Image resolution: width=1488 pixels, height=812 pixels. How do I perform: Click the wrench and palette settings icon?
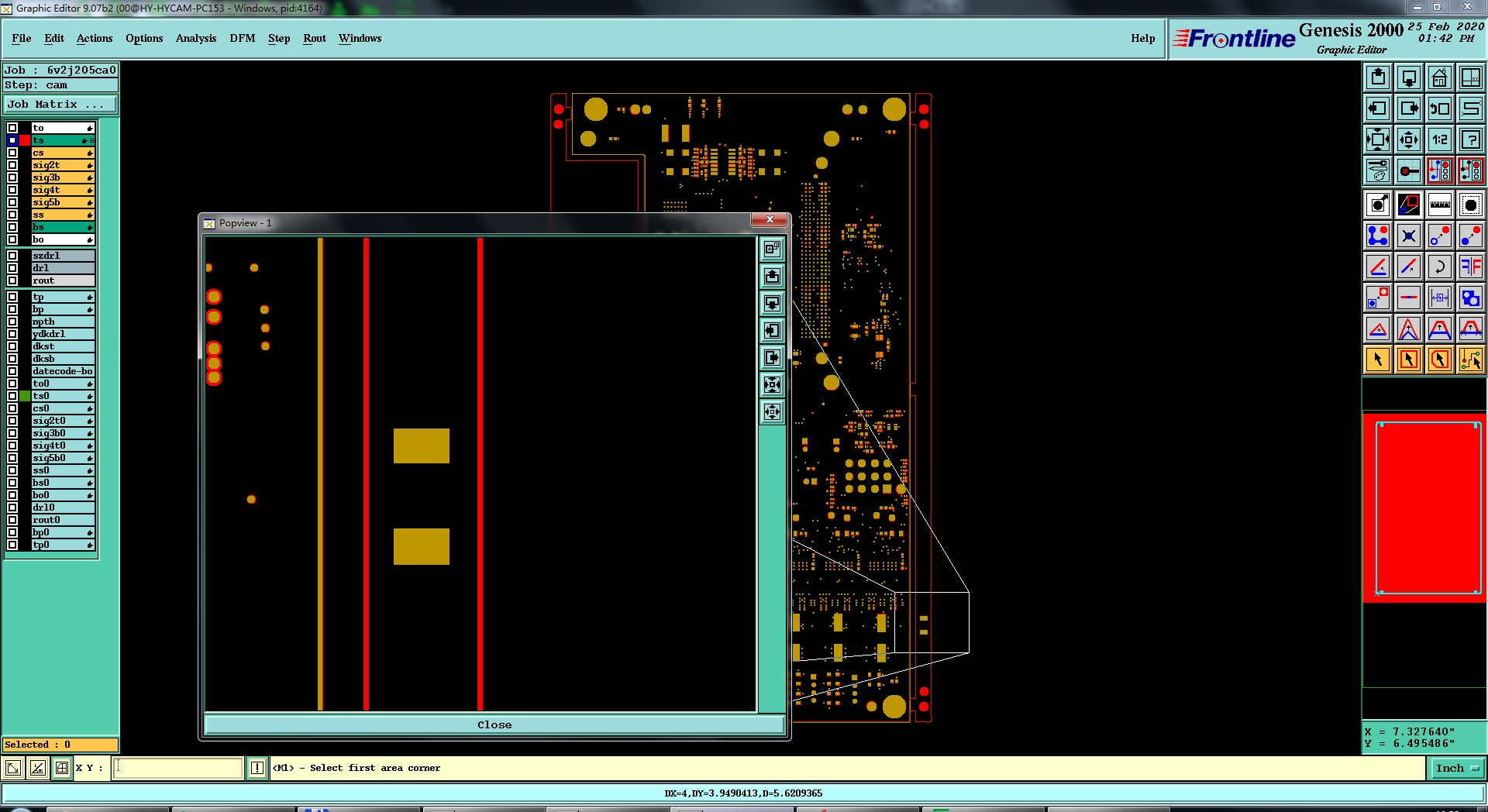point(1377,170)
